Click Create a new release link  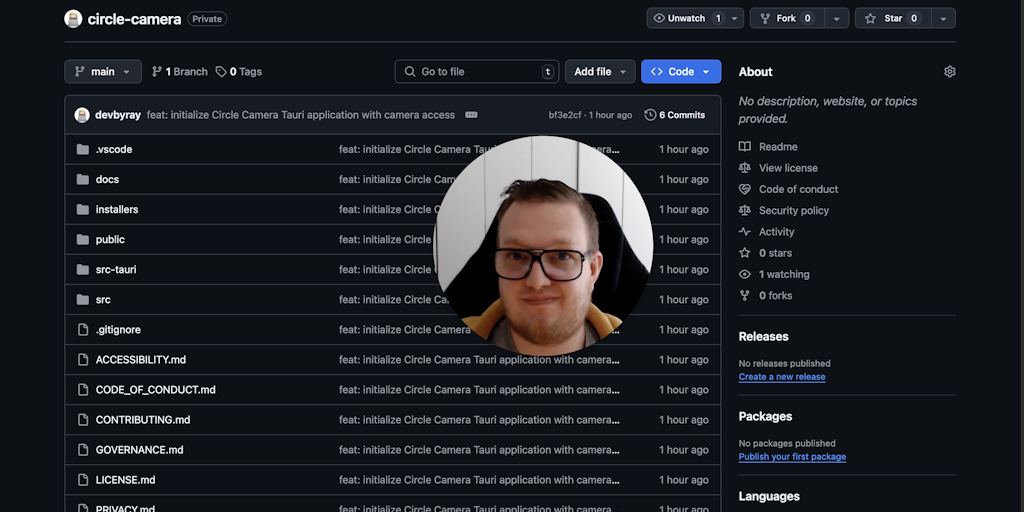(781, 377)
